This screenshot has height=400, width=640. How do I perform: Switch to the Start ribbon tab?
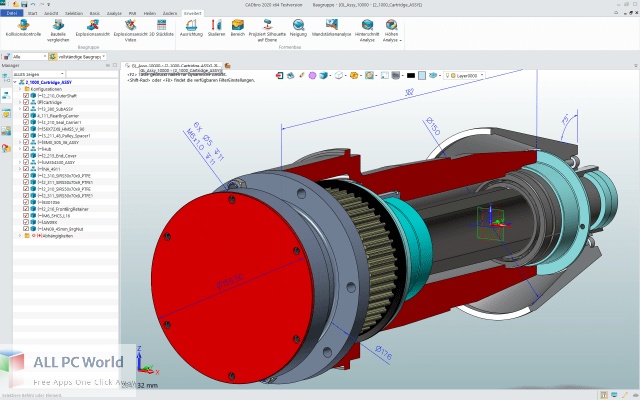tap(32, 13)
